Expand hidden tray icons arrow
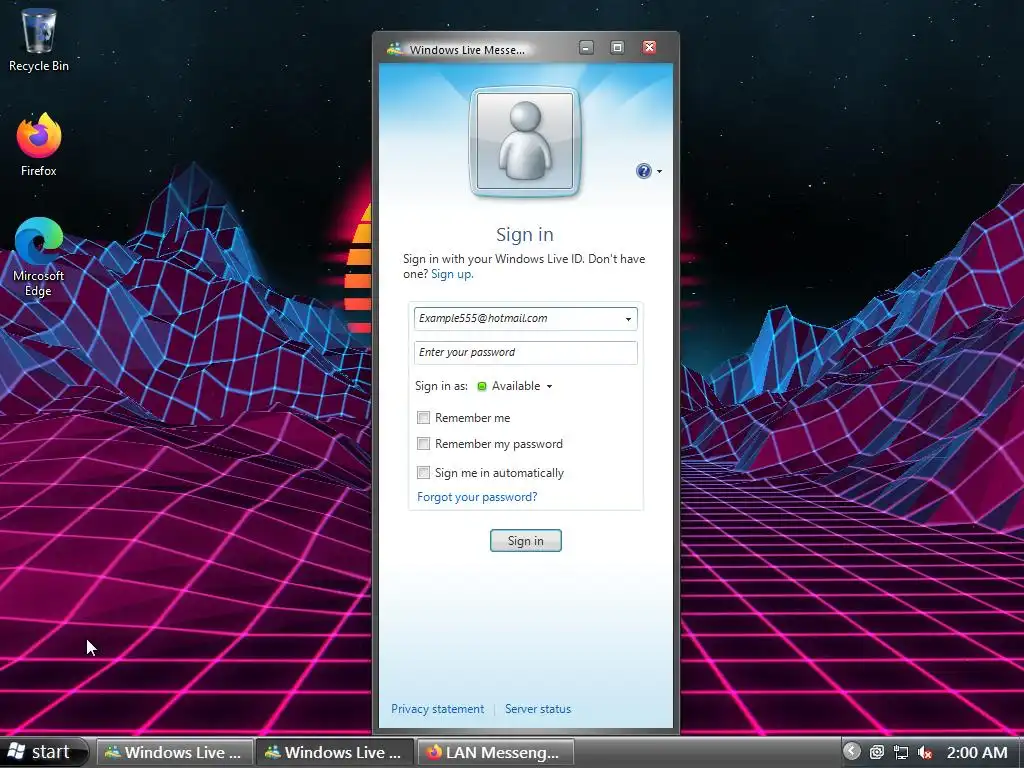The width and height of the screenshot is (1024, 768). [852, 752]
